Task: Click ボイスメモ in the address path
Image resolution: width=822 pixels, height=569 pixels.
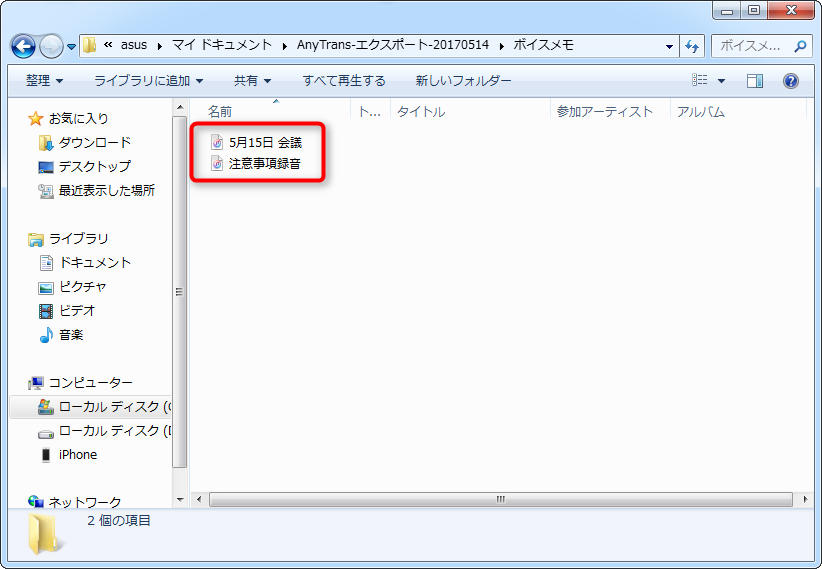Action: point(543,45)
